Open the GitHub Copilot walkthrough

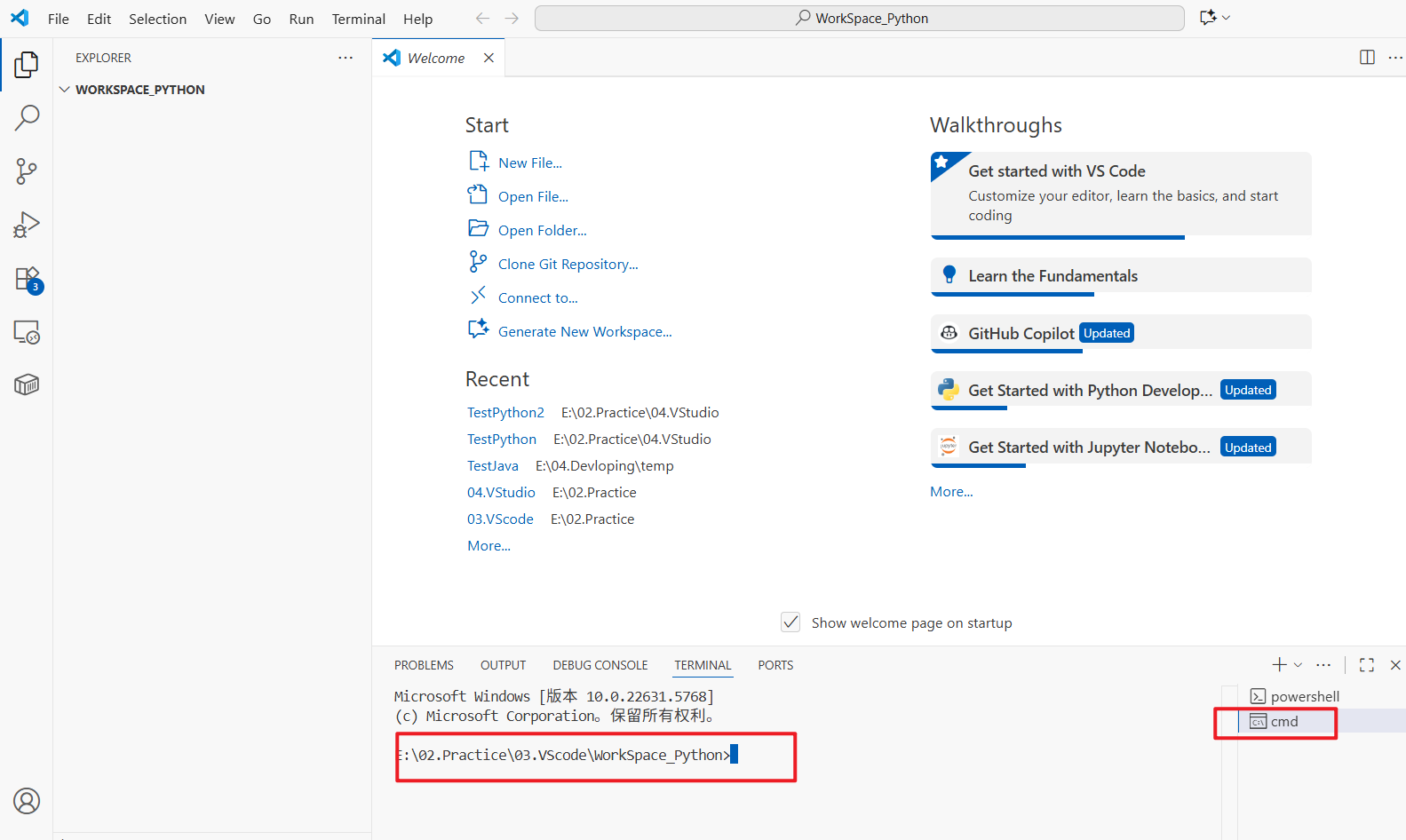coord(1121,333)
